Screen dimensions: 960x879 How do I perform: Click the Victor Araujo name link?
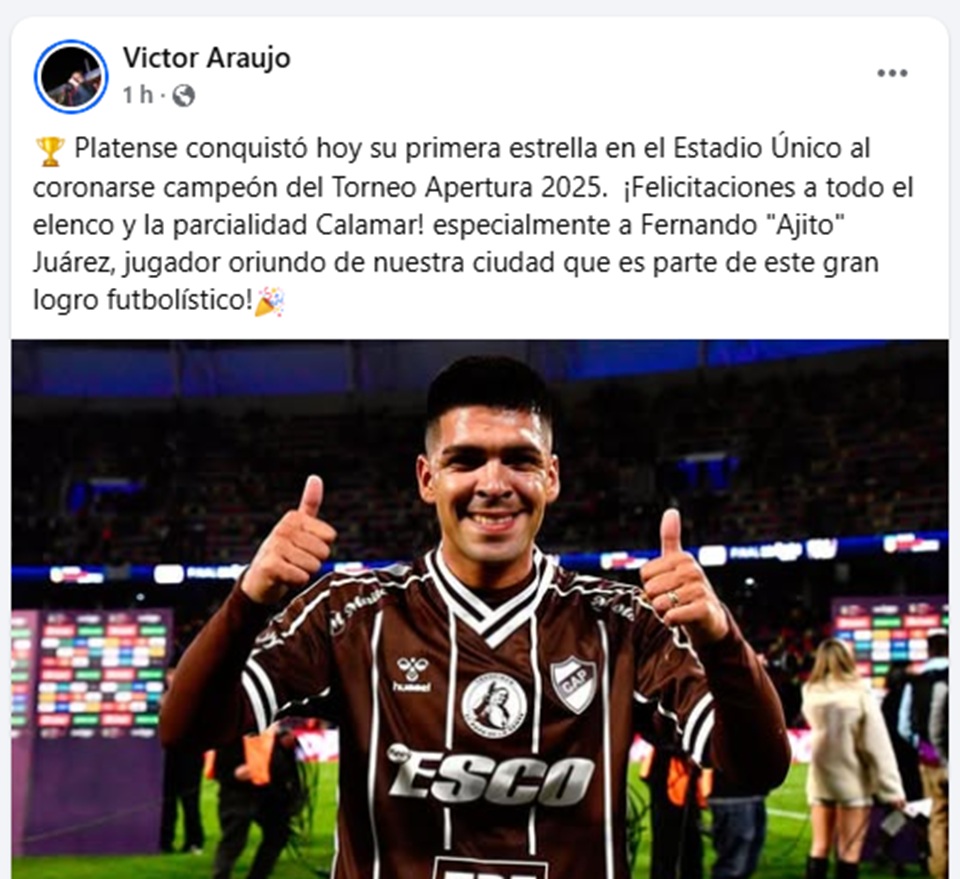[206, 58]
